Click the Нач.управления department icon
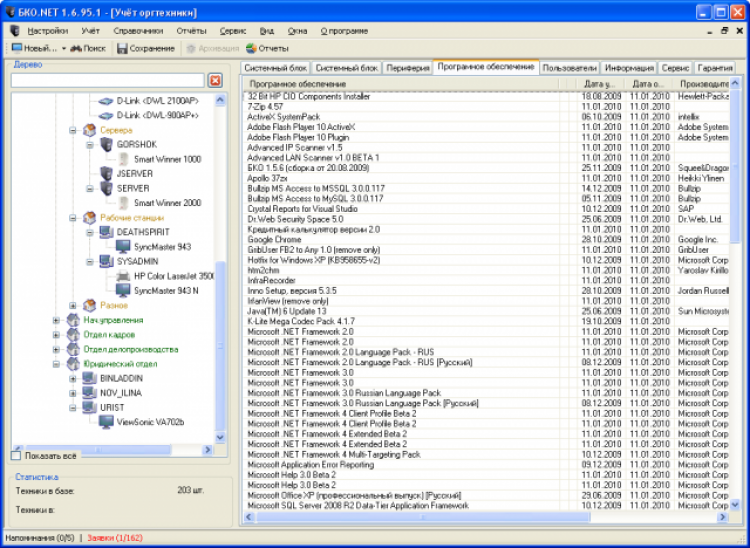 73,320
